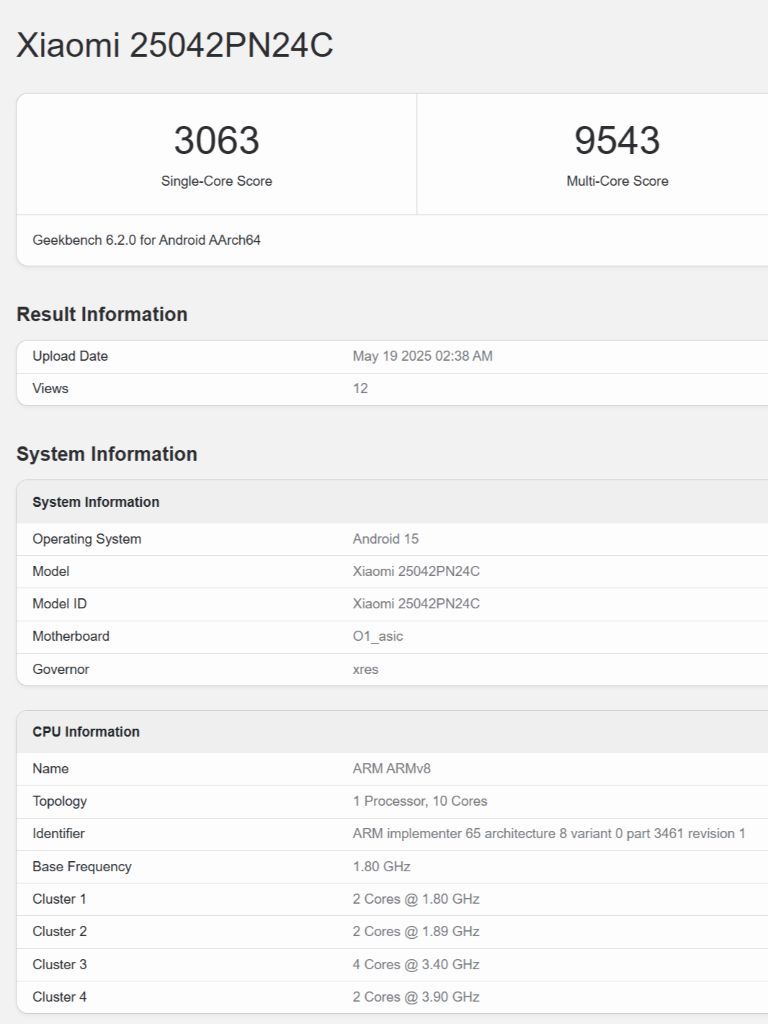Click the Name label in CPU Information
The height and width of the screenshot is (1024, 768).
coord(50,769)
